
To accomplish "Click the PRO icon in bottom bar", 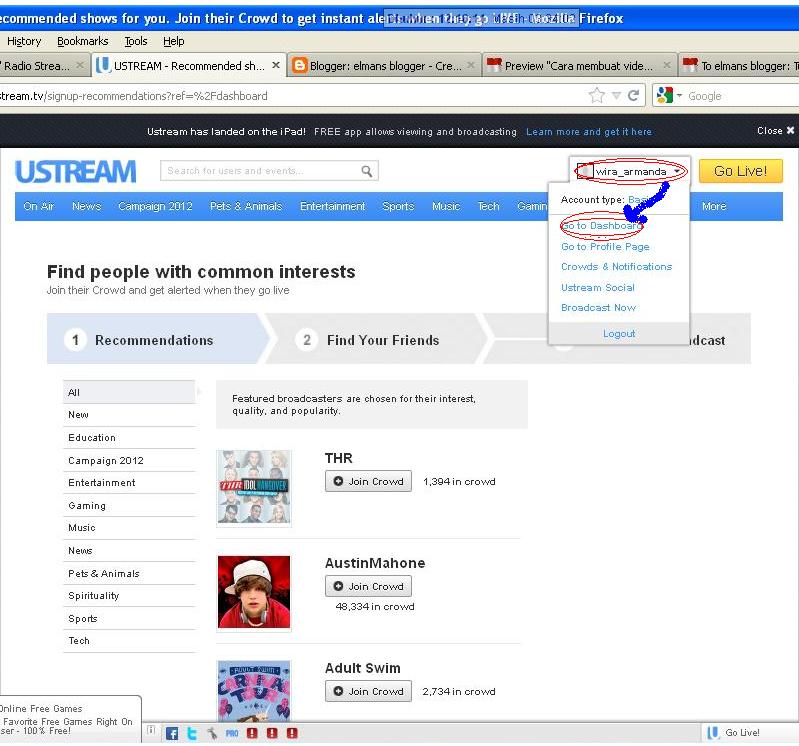I will (232, 733).
